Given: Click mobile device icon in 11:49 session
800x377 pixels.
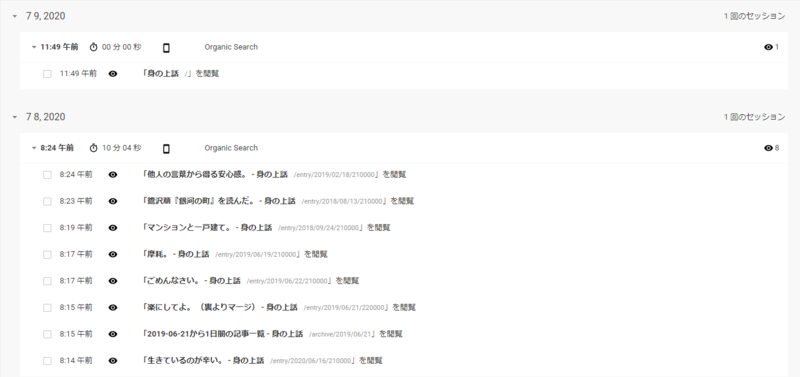Looking at the screenshot, I should (x=166, y=47).
